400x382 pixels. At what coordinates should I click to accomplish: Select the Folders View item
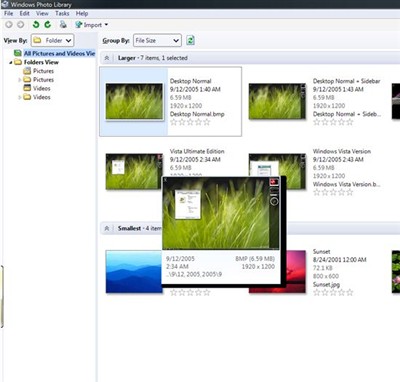point(41,62)
